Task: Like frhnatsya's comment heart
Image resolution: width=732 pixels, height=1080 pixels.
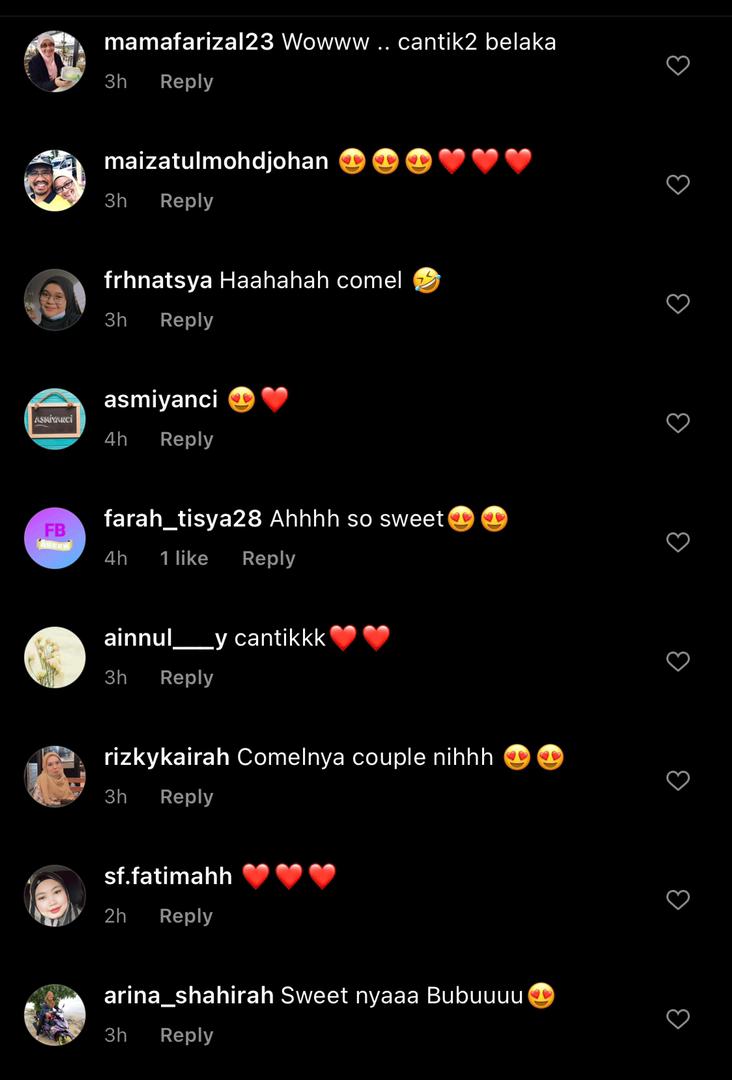Action: pyautogui.click(x=678, y=304)
